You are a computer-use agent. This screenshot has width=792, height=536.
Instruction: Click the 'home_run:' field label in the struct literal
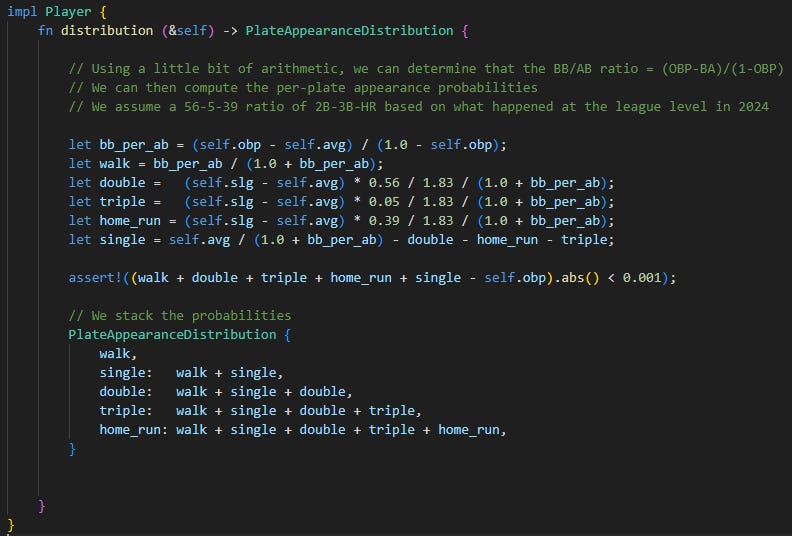coord(133,430)
